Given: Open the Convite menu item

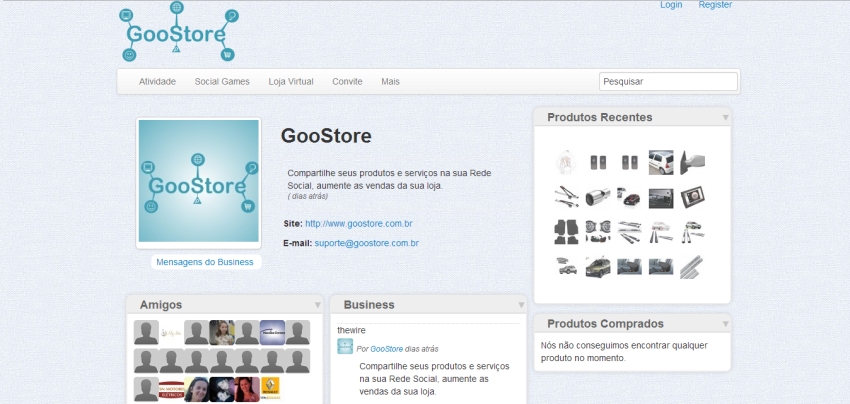Looking at the screenshot, I should click(x=347, y=82).
